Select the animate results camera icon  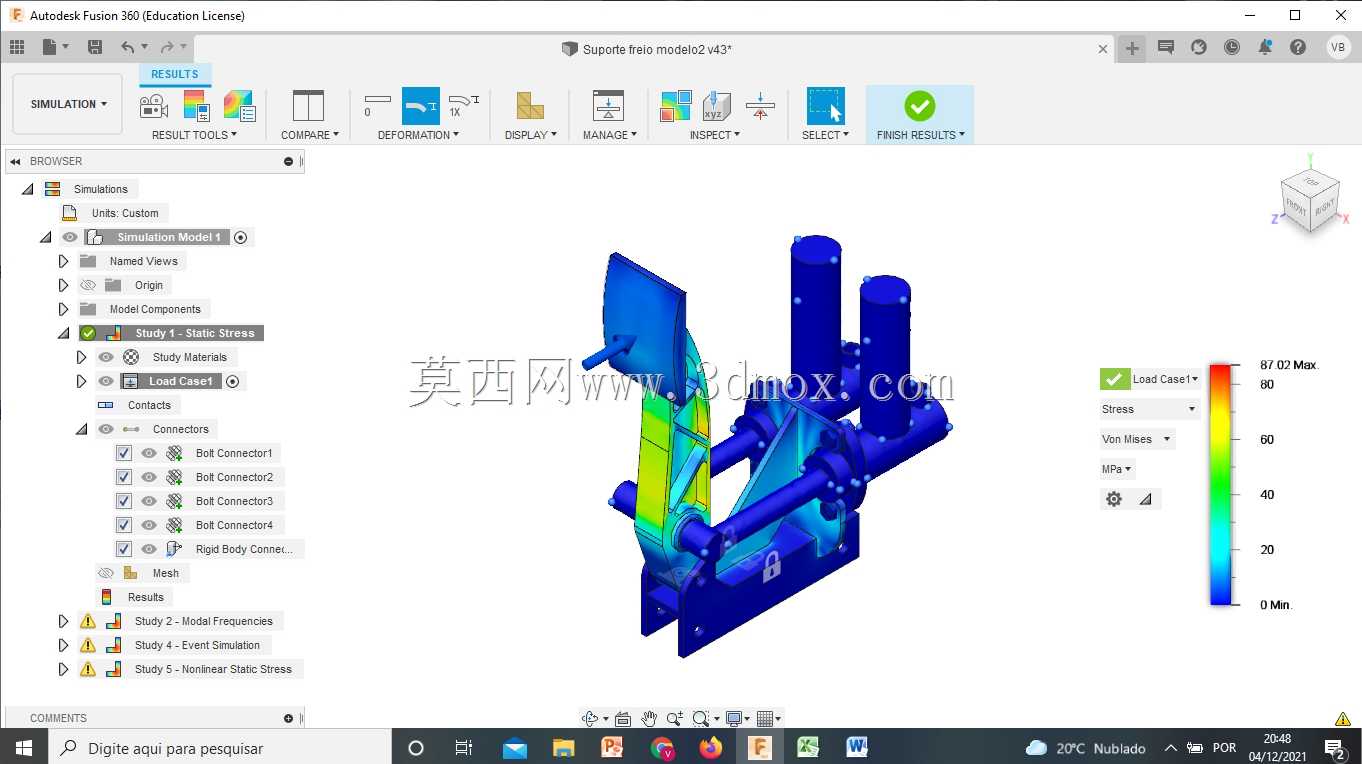click(153, 106)
